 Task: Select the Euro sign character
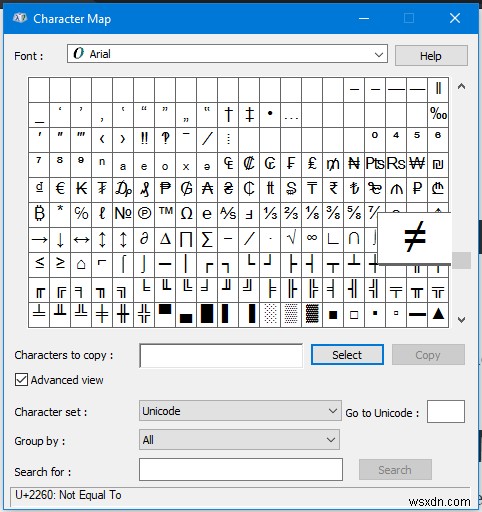click(60, 190)
